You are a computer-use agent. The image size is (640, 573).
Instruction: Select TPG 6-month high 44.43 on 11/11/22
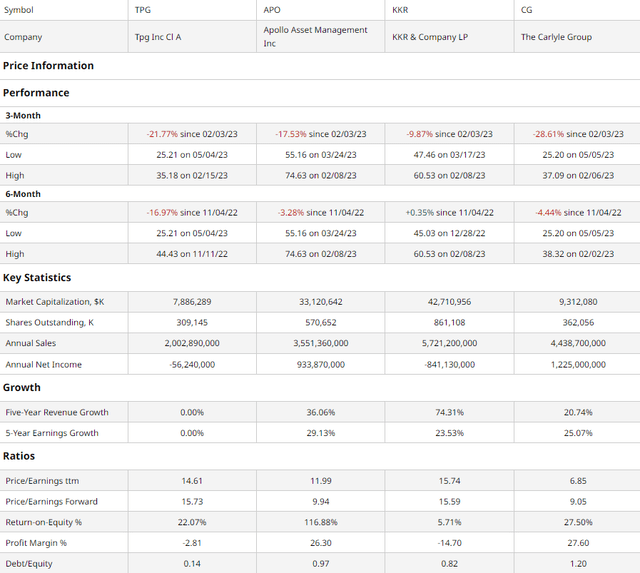192,254
